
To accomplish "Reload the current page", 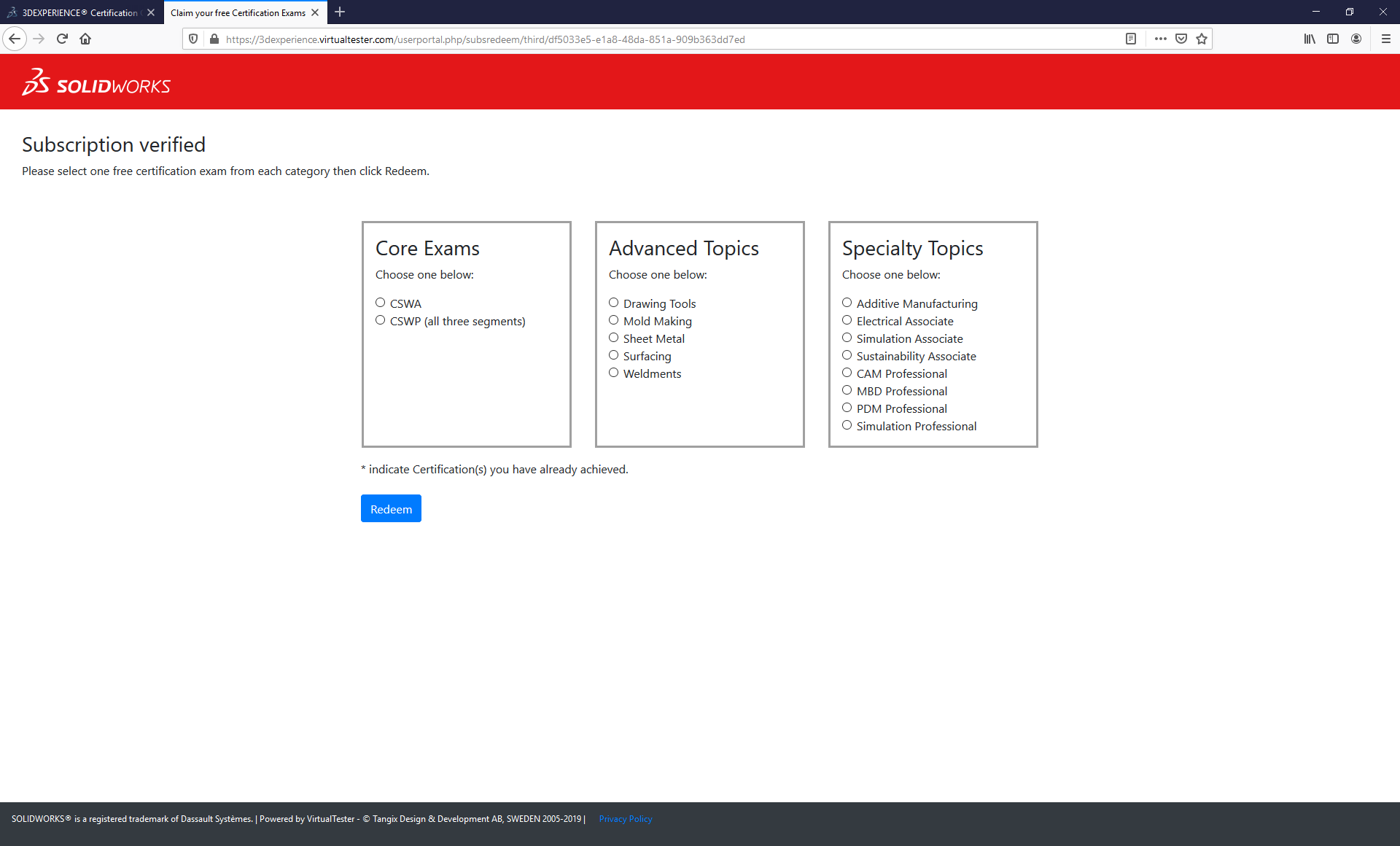I will pos(62,39).
